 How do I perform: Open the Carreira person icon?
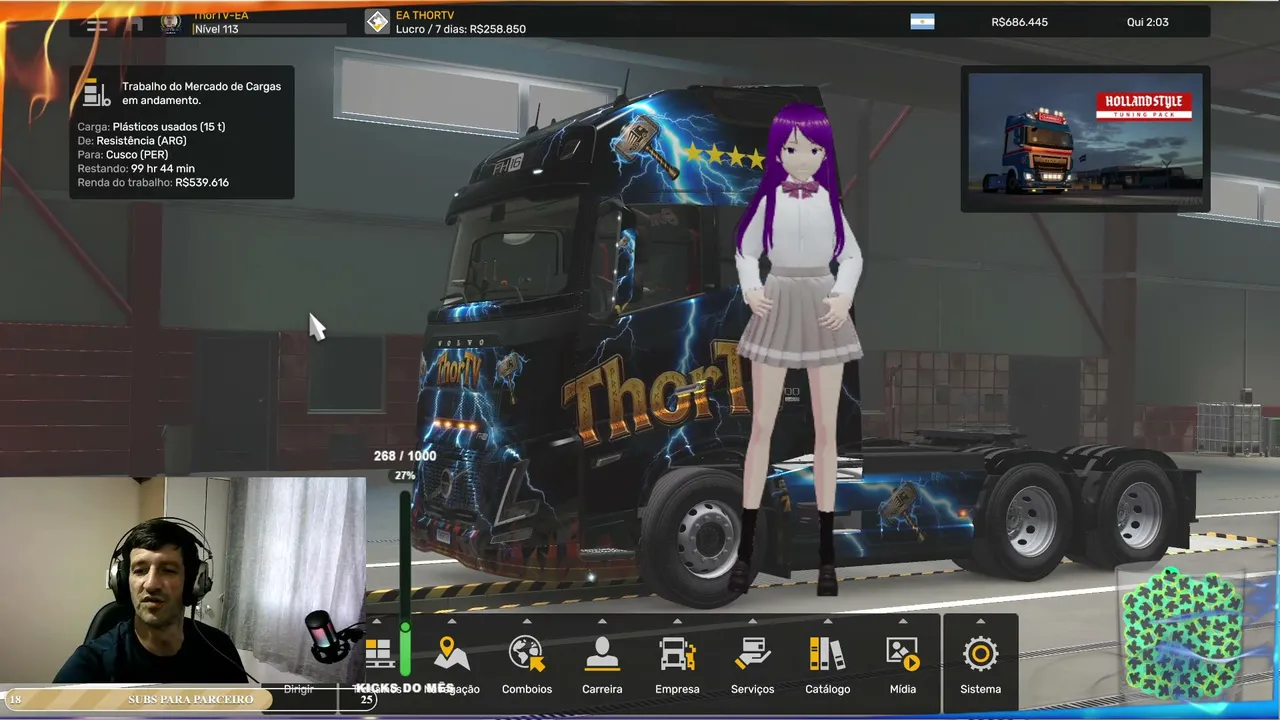[x=602, y=654]
